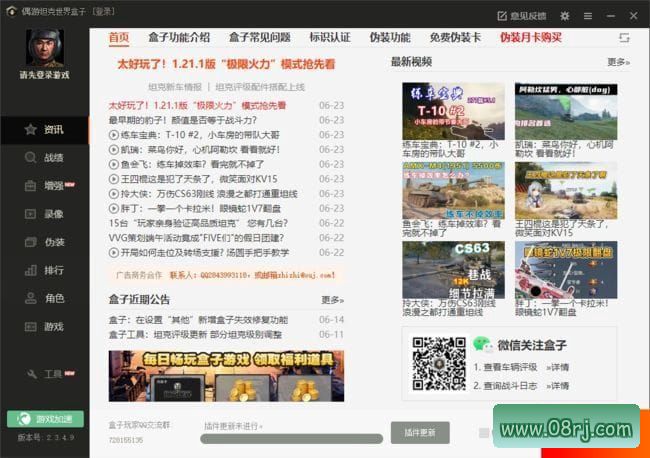Click the 微信关注盒子 heading
Image resolution: width=650 pixels, height=458 pixels.
click(532, 345)
